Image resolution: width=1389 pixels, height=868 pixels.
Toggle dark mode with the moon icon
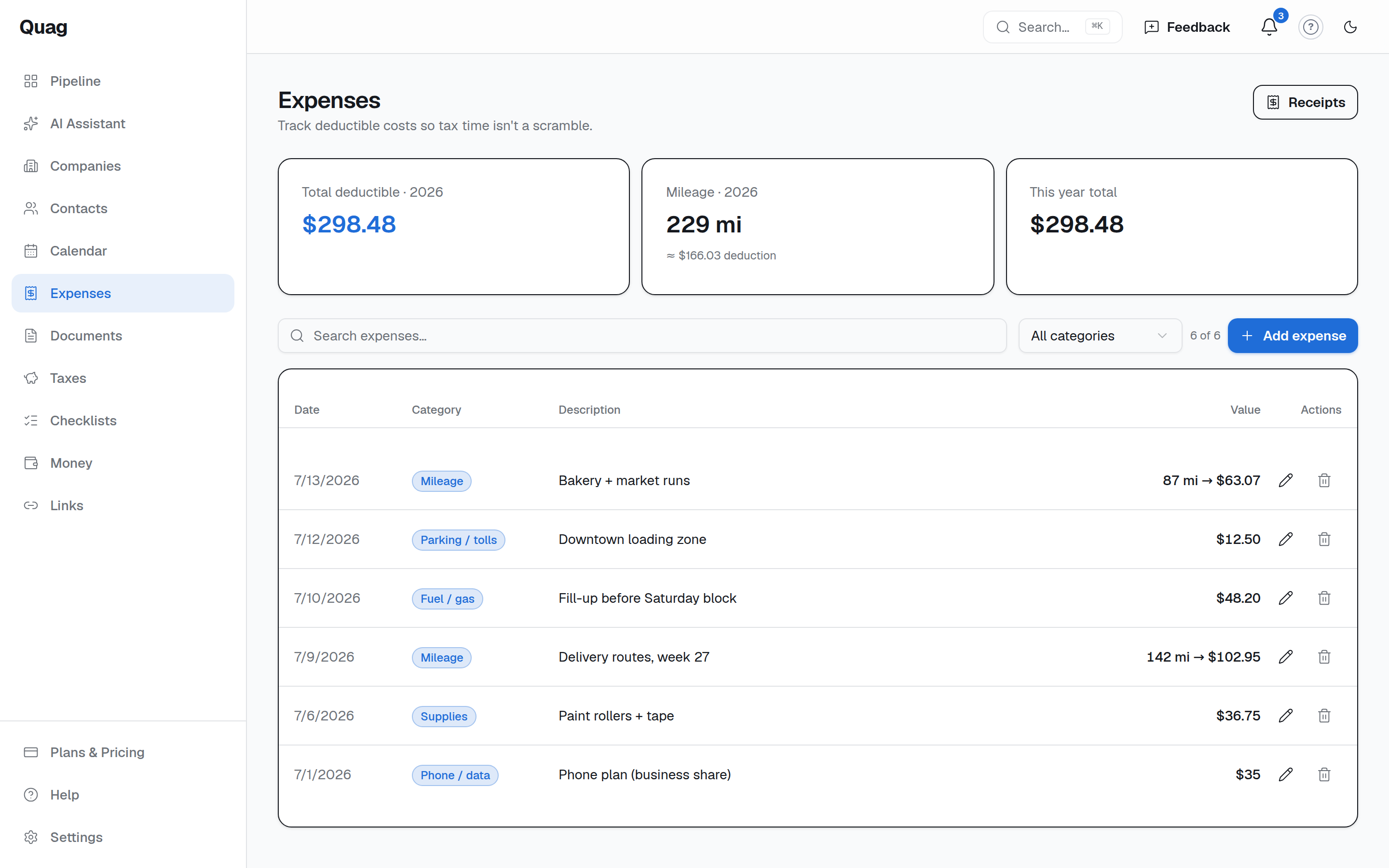(1350, 27)
